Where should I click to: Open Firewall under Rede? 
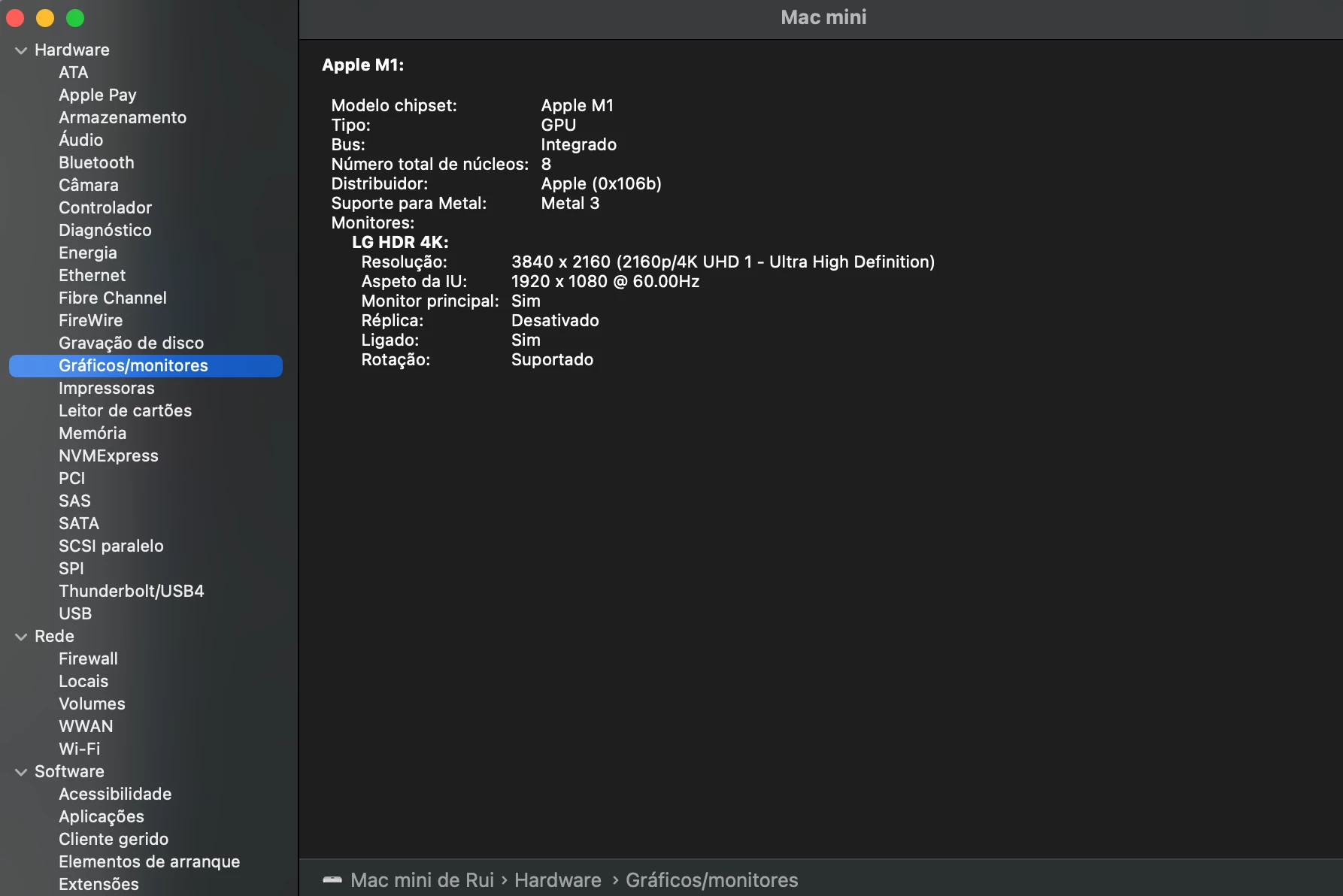[x=89, y=659]
